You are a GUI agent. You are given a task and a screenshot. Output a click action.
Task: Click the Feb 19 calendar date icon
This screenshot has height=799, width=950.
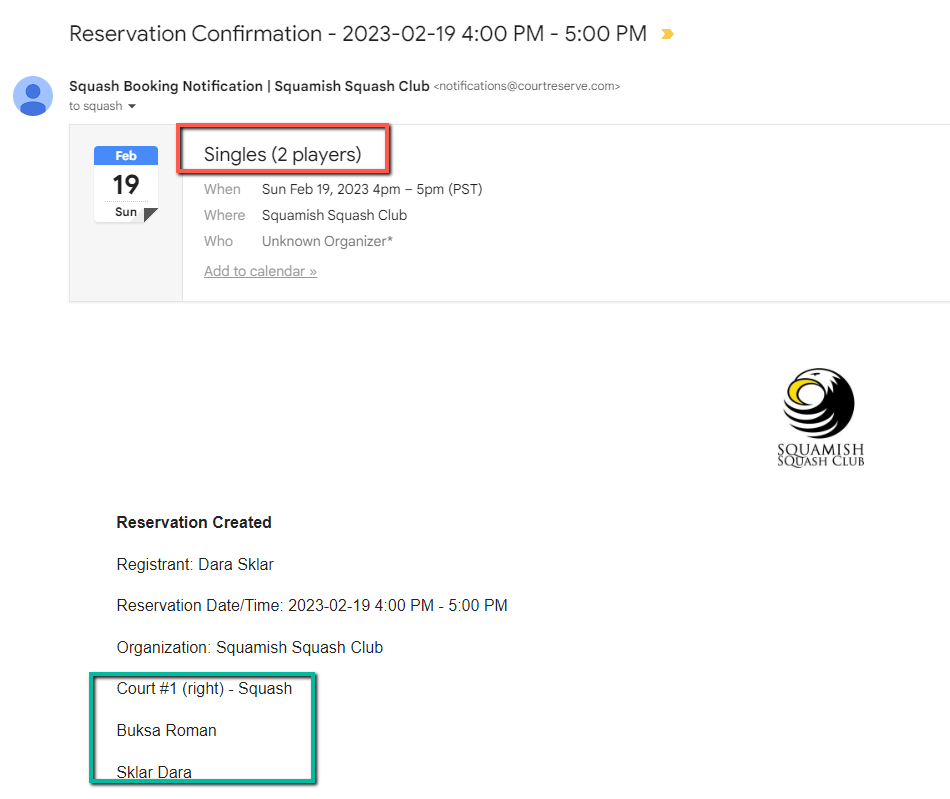(x=126, y=185)
